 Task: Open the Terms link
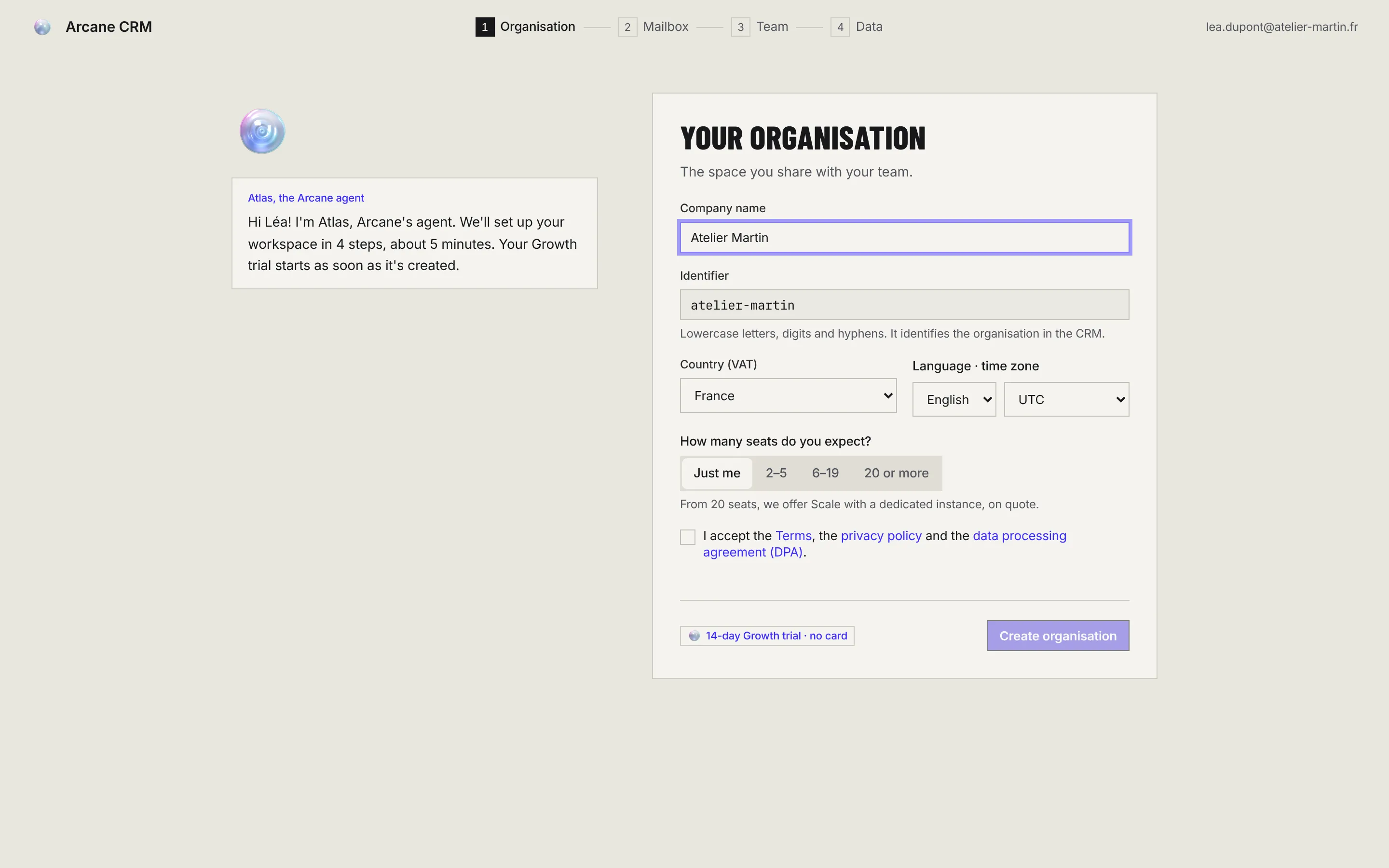click(793, 536)
